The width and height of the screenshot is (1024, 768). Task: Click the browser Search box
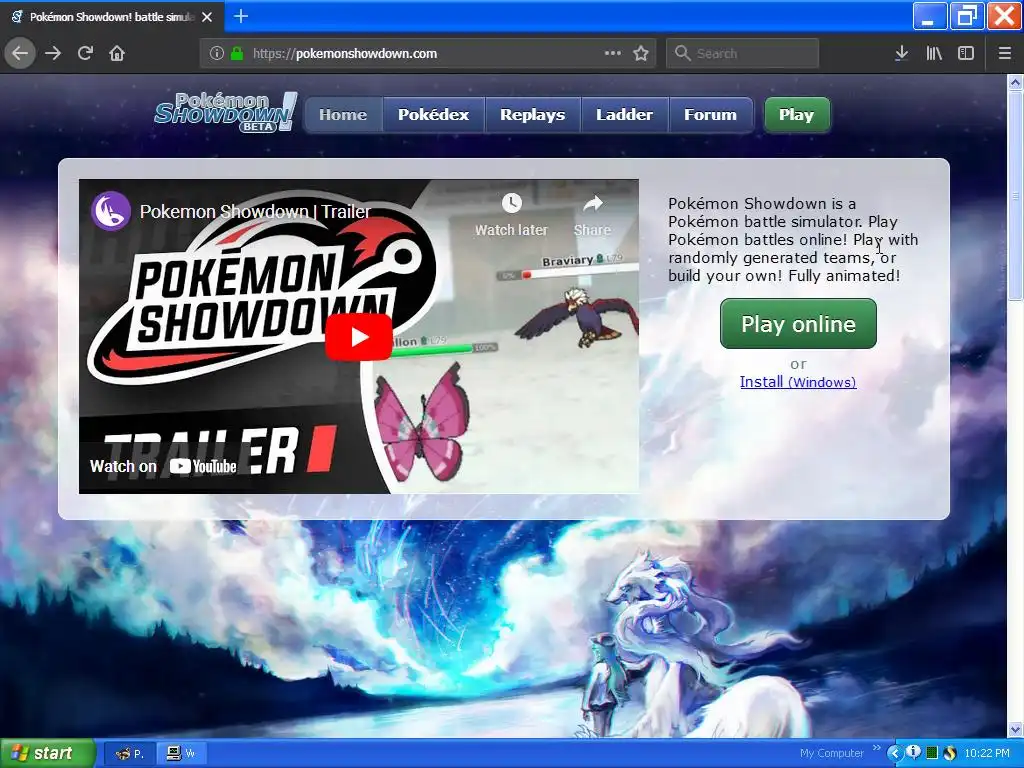tap(743, 53)
